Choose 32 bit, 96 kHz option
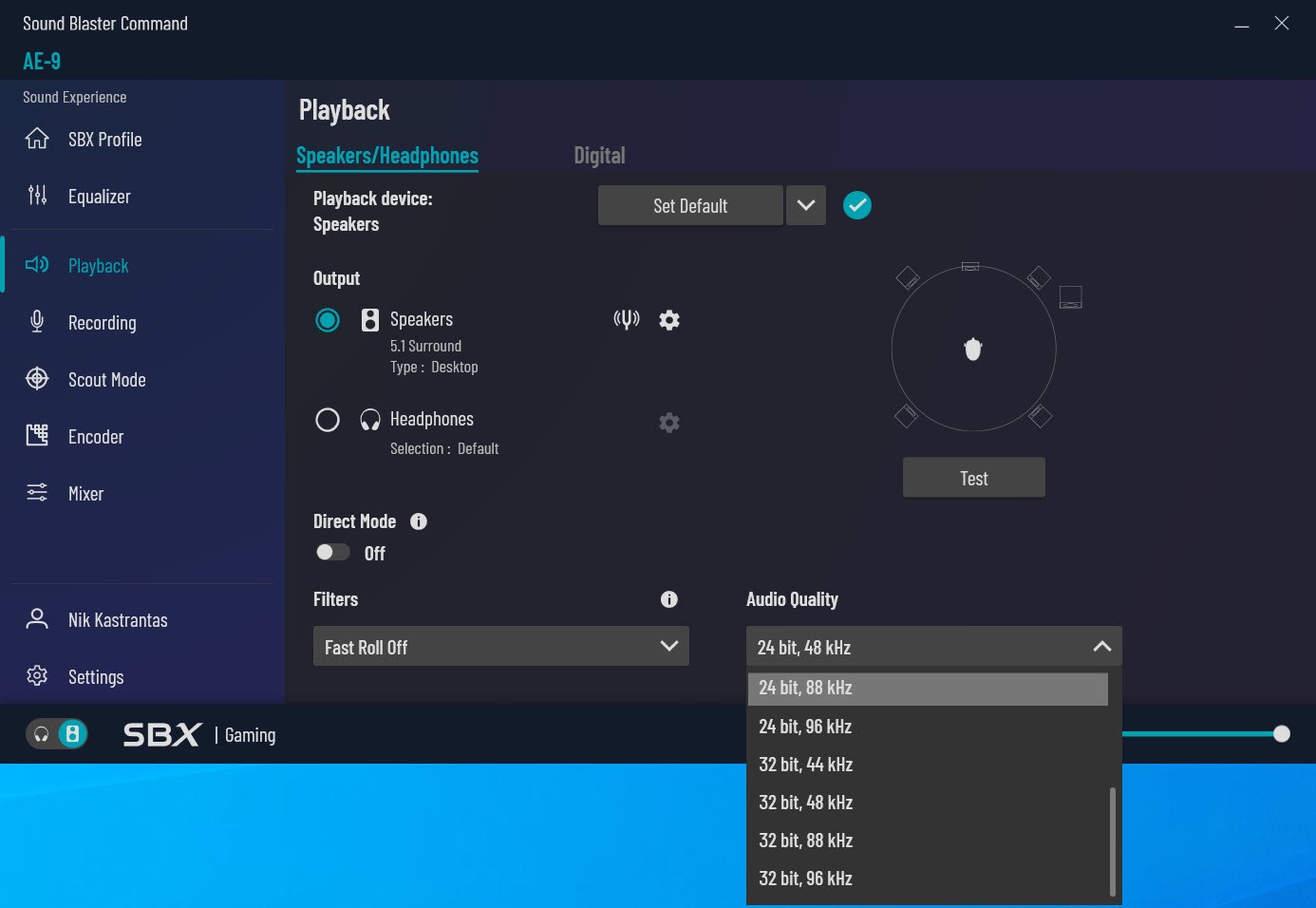Image resolution: width=1316 pixels, height=908 pixels. tap(928, 879)
